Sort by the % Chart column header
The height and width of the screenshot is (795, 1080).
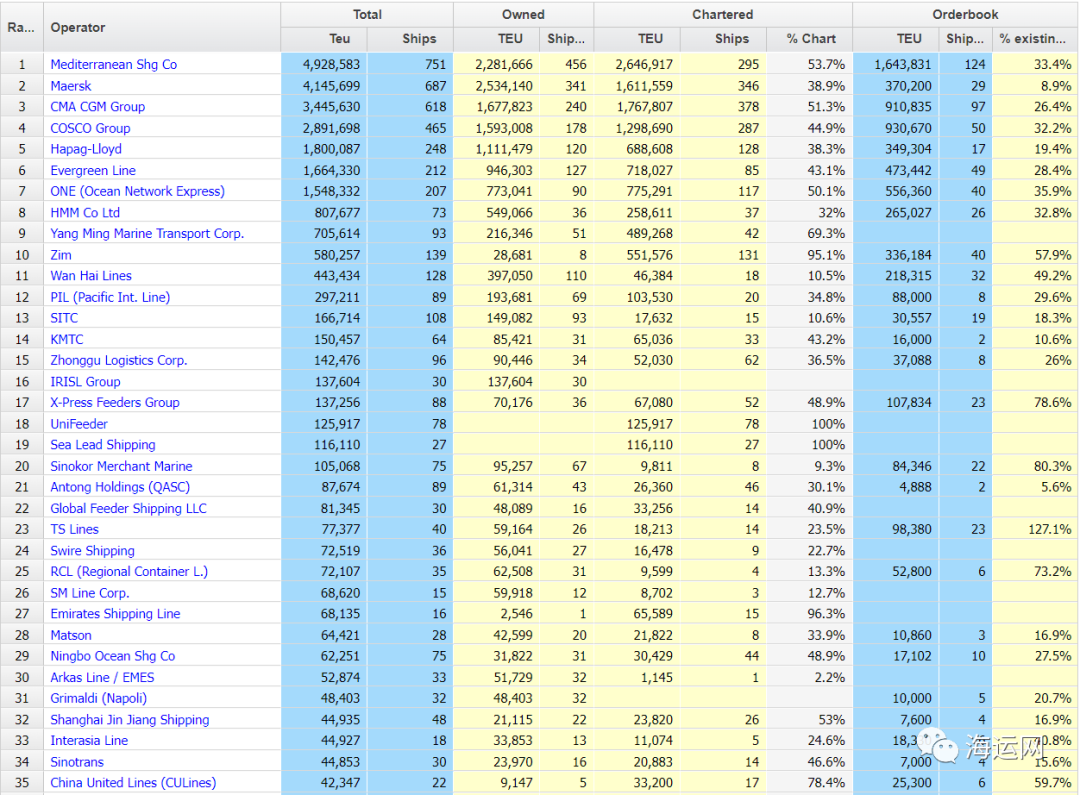[x=810, y=39]
